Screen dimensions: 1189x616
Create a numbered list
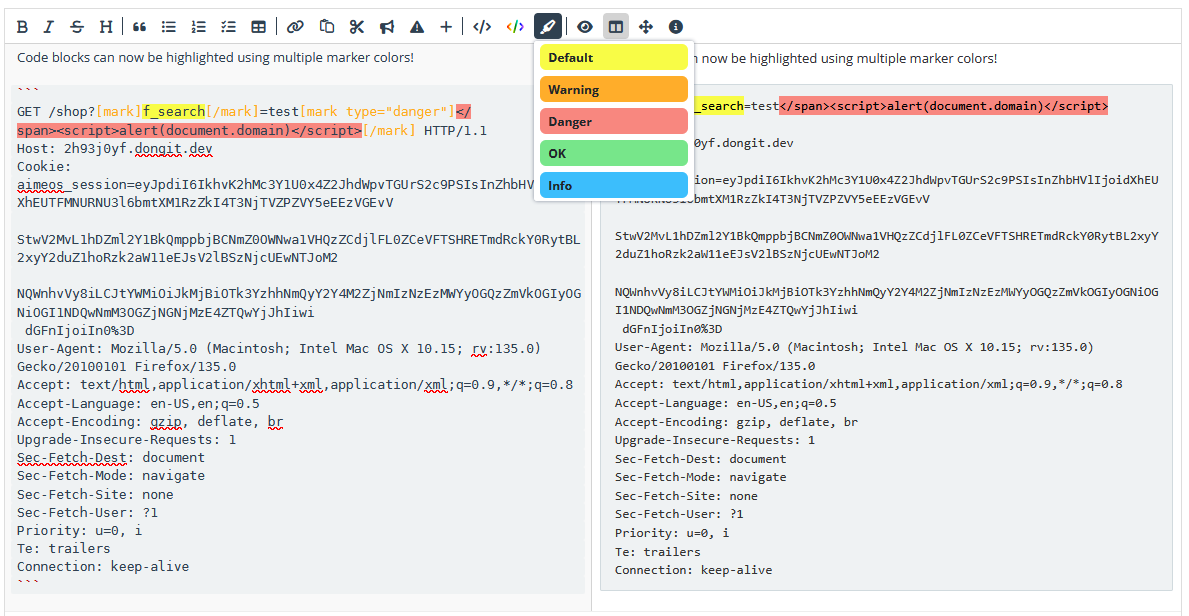[199, 27]
